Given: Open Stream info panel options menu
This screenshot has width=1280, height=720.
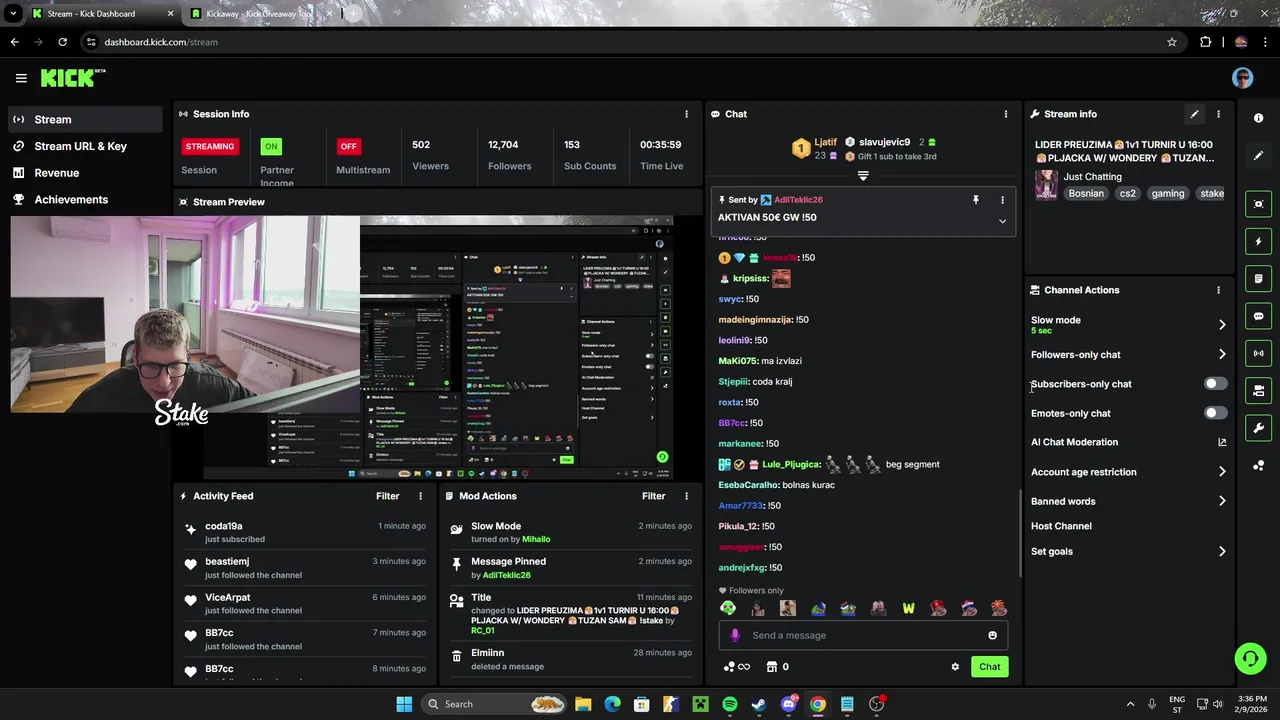Looking at the screenshot, I should click(1218, 114).
